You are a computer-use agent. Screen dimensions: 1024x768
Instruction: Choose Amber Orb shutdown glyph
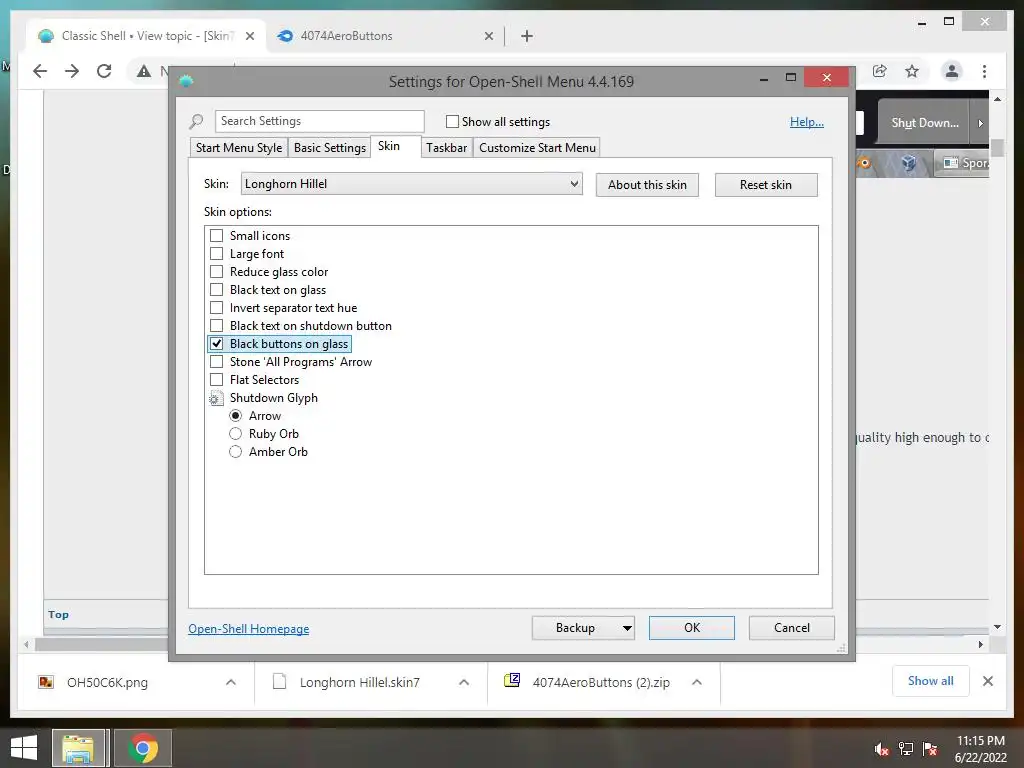click(235, 452)
